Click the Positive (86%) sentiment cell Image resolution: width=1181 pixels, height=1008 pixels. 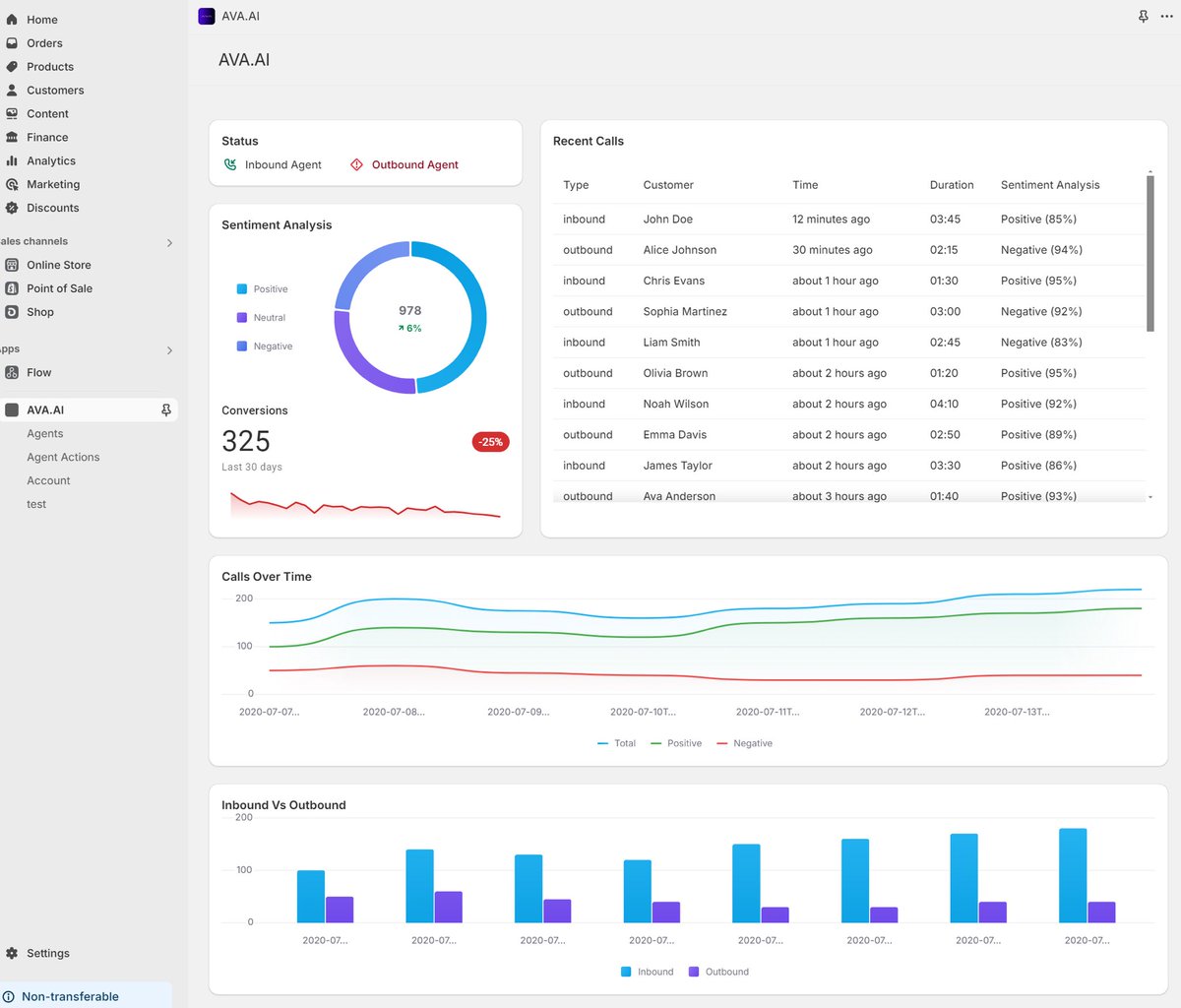(x=1038, y=466)
